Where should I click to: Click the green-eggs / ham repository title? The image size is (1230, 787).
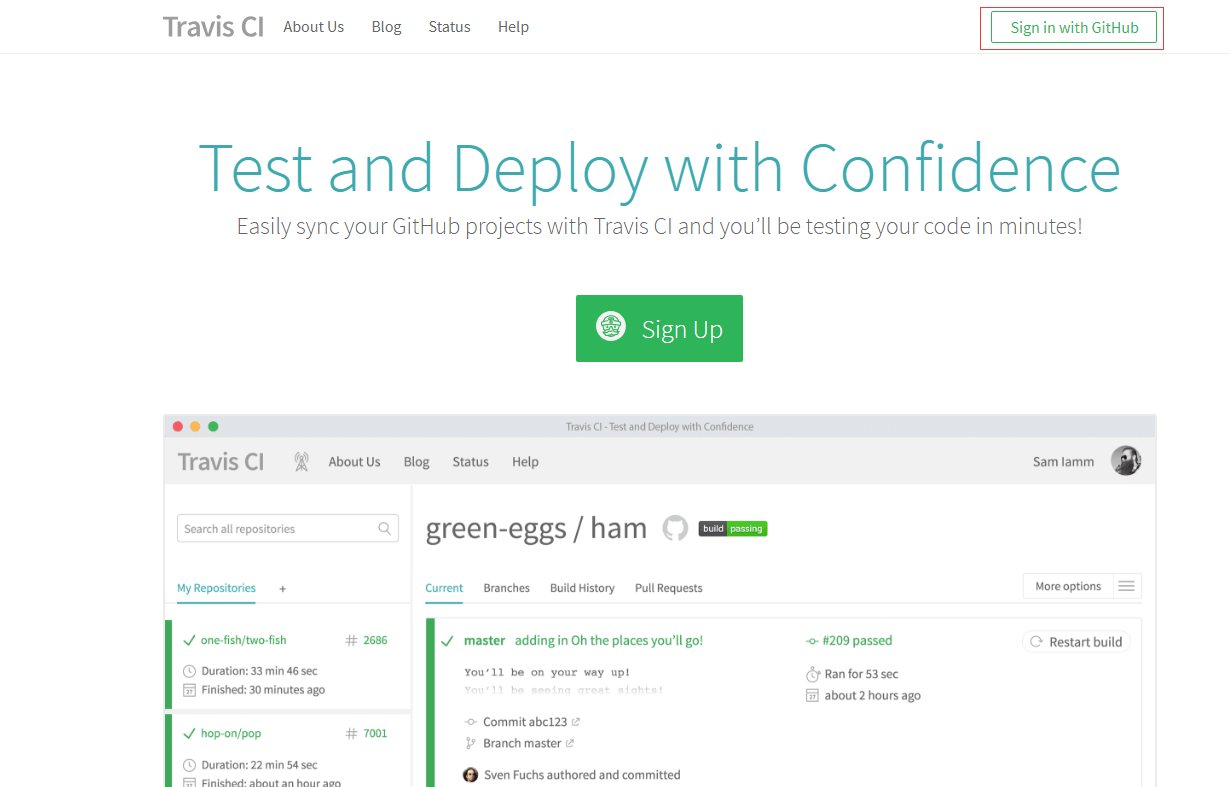point(536,528)
